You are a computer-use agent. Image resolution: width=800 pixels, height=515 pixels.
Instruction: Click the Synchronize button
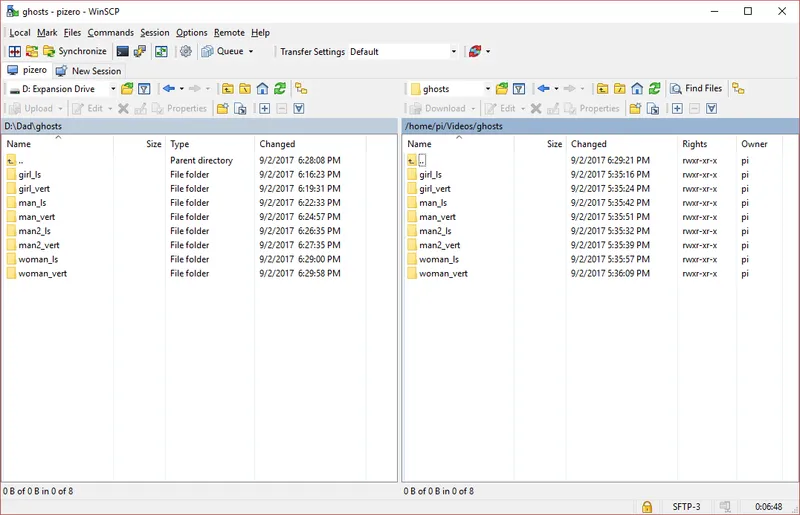(75, 51)
